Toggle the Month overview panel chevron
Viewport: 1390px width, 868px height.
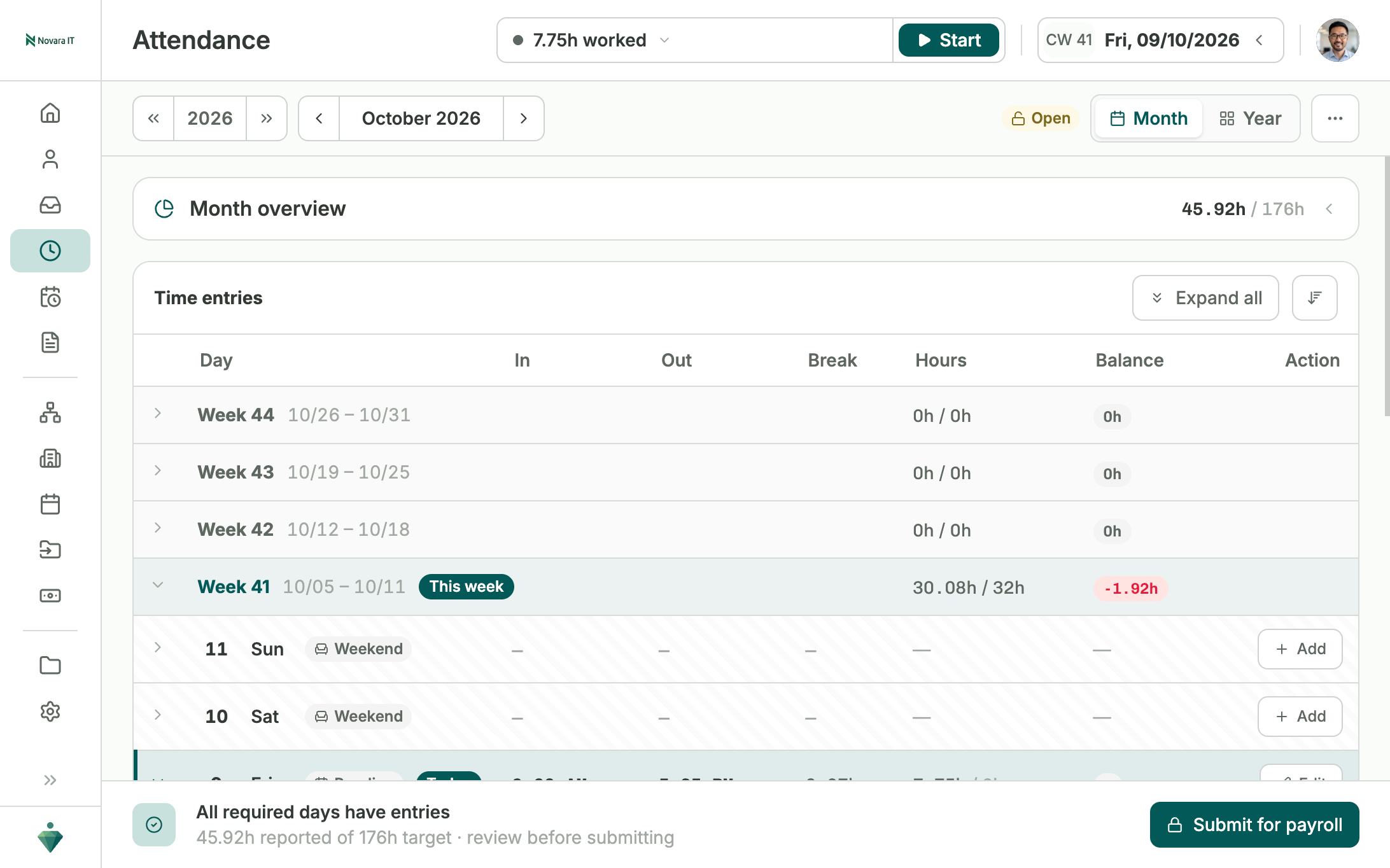(1330, 209)
